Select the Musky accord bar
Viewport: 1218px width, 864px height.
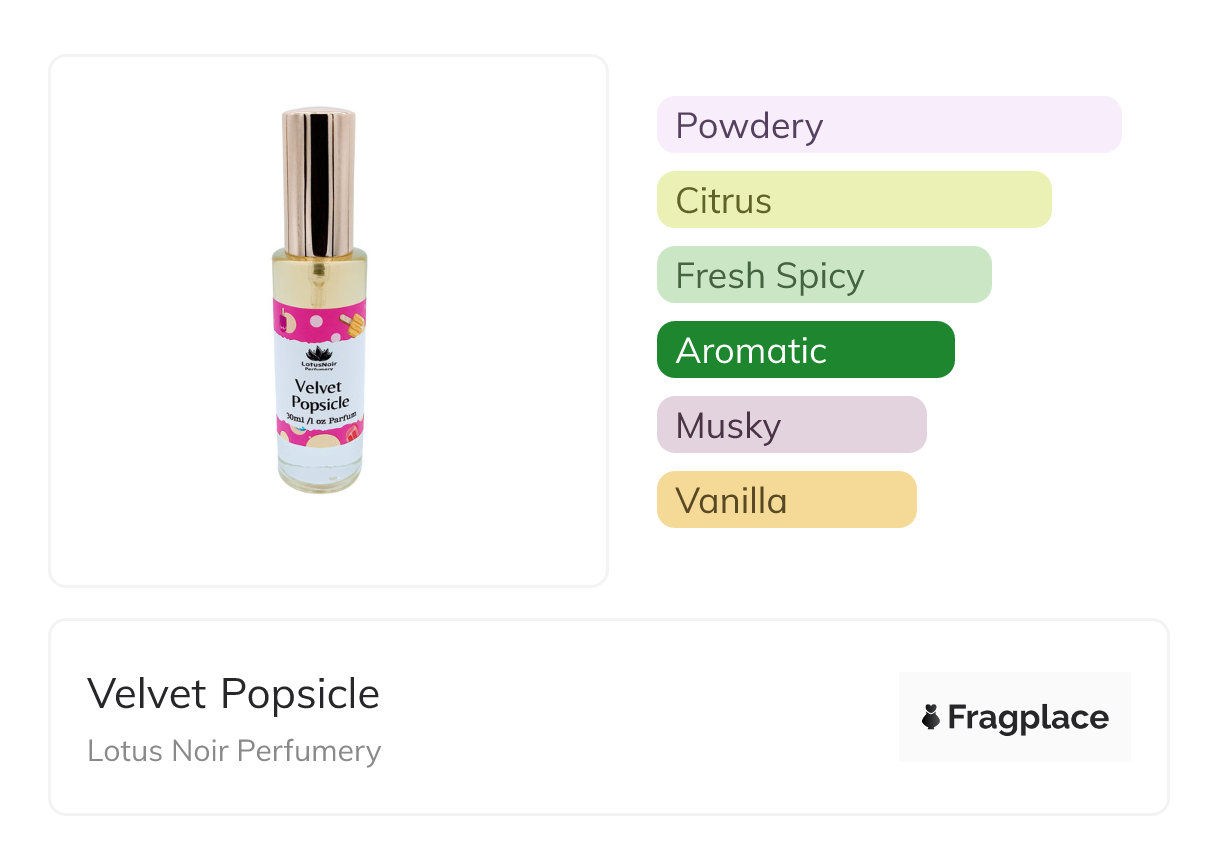pyautogui.click(x=791, y=425)
